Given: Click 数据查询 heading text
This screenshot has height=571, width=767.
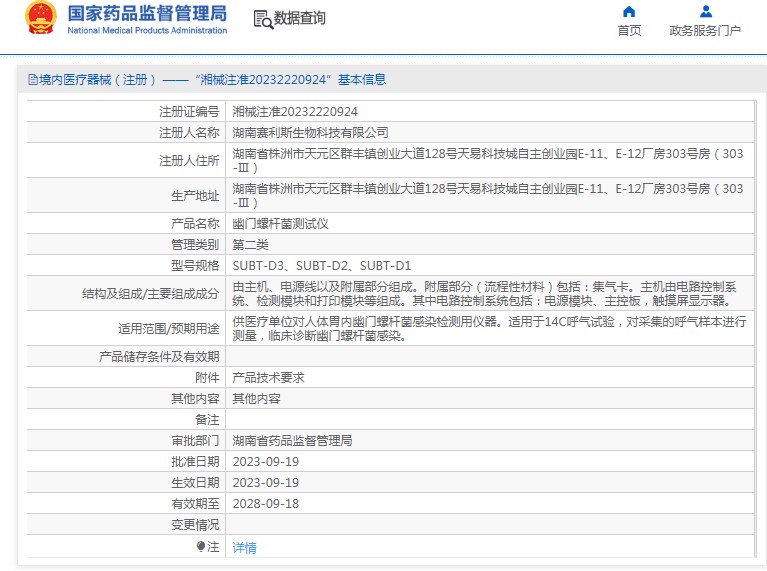Looking at the screenshot, I should [x=299, y=18].
